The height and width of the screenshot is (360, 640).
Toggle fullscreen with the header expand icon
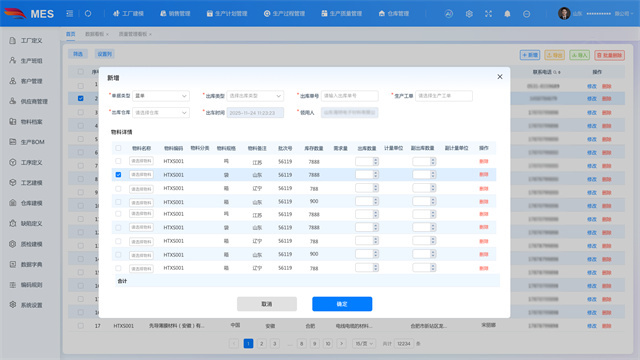pos(488,14)
